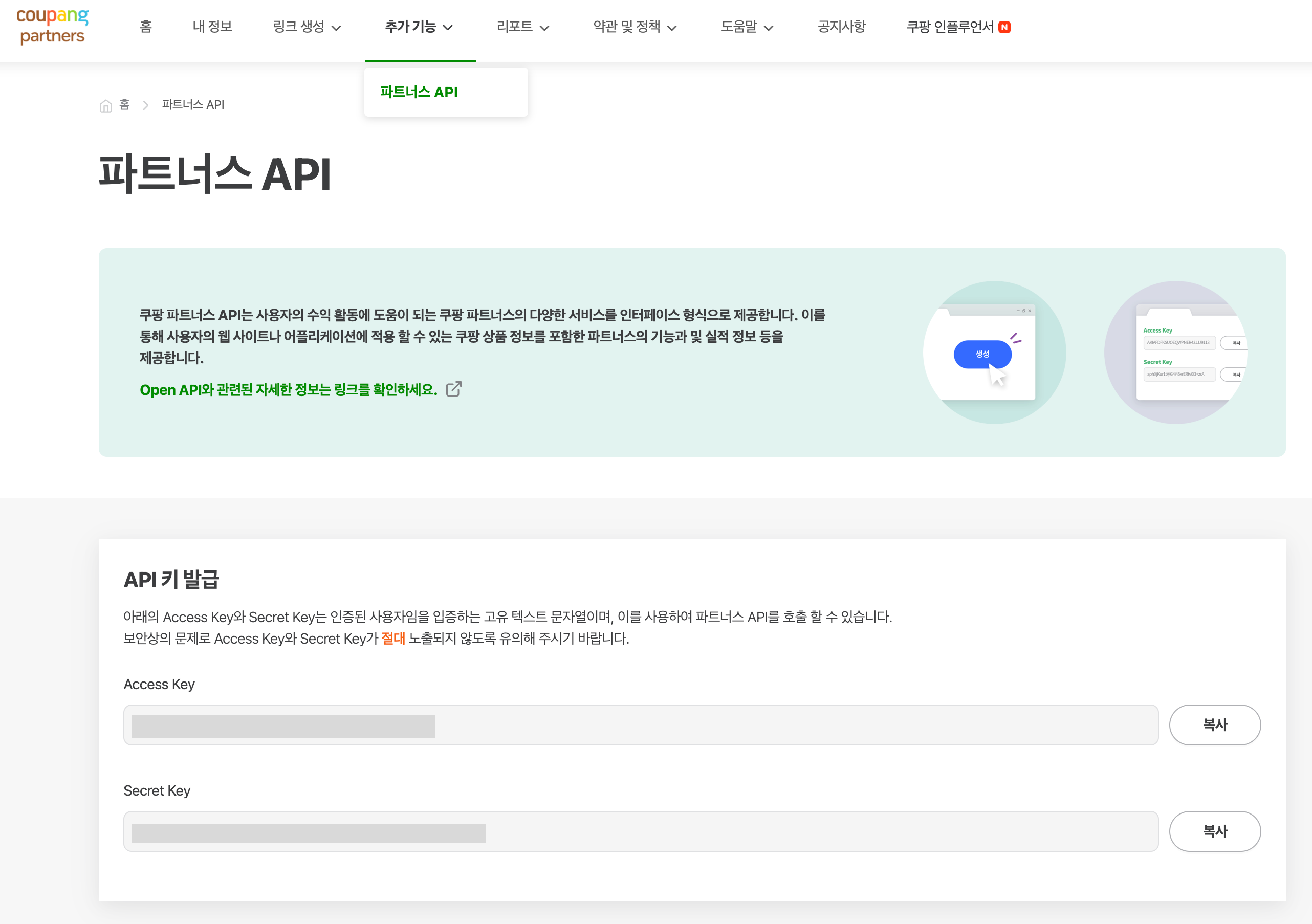Click the 파트너스 API breadcrumb text
The width and height of the screenshot is (1312, 924).
(193, 105)
